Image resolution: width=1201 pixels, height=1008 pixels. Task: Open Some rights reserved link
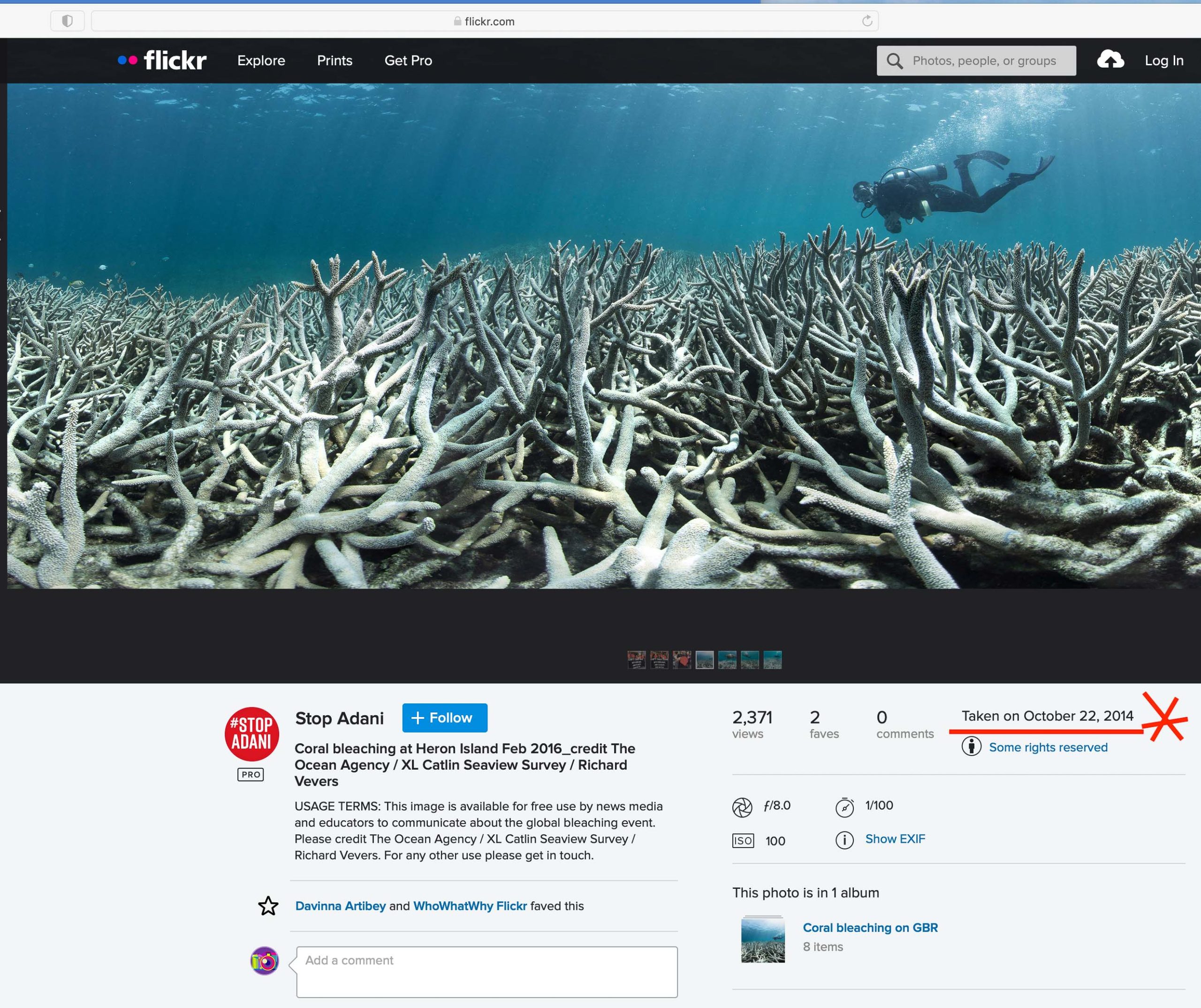tap(1048, 747)
